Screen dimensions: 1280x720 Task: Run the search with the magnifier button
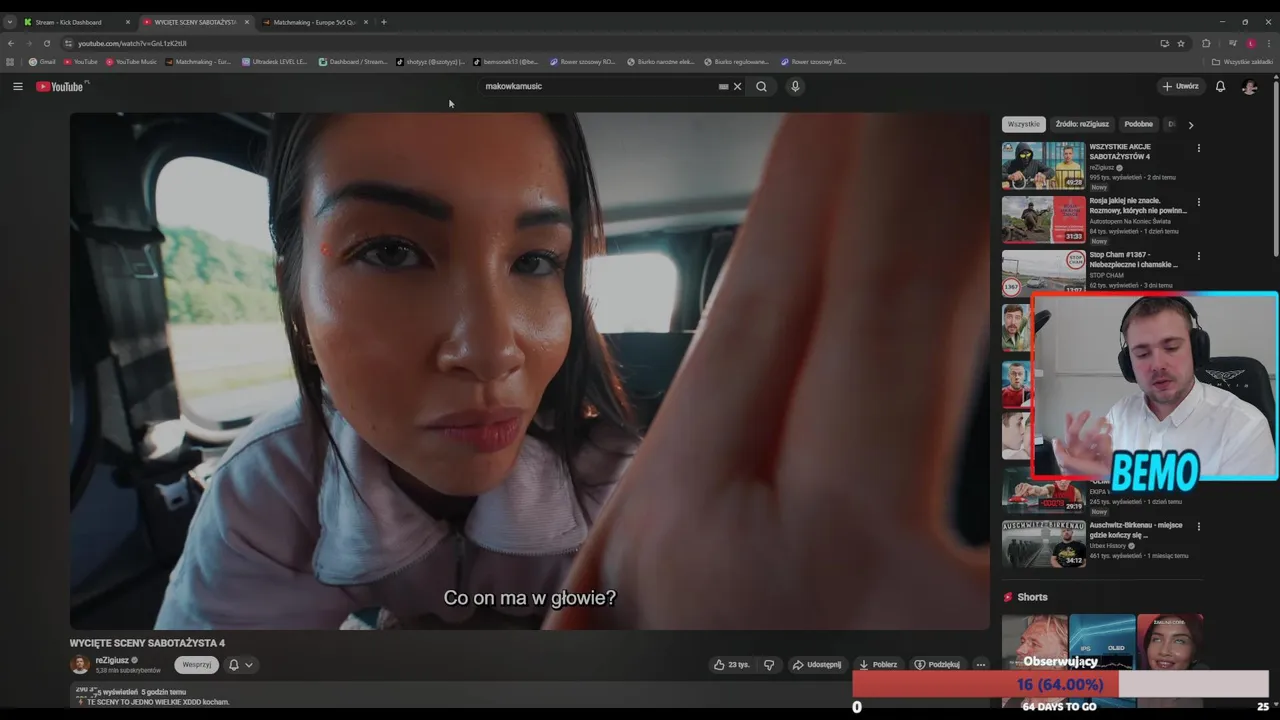pos(762,86)
